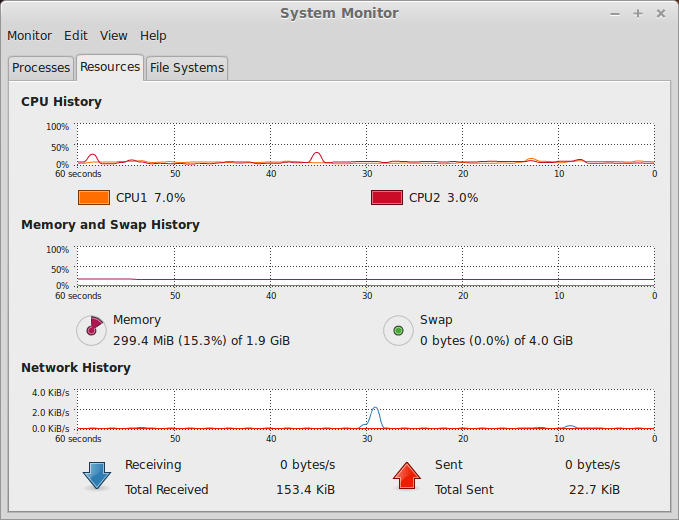Click the orange CPU1 color swatch
The height and width of the screenshot is (520, 679).
click(x=94, y=197)
